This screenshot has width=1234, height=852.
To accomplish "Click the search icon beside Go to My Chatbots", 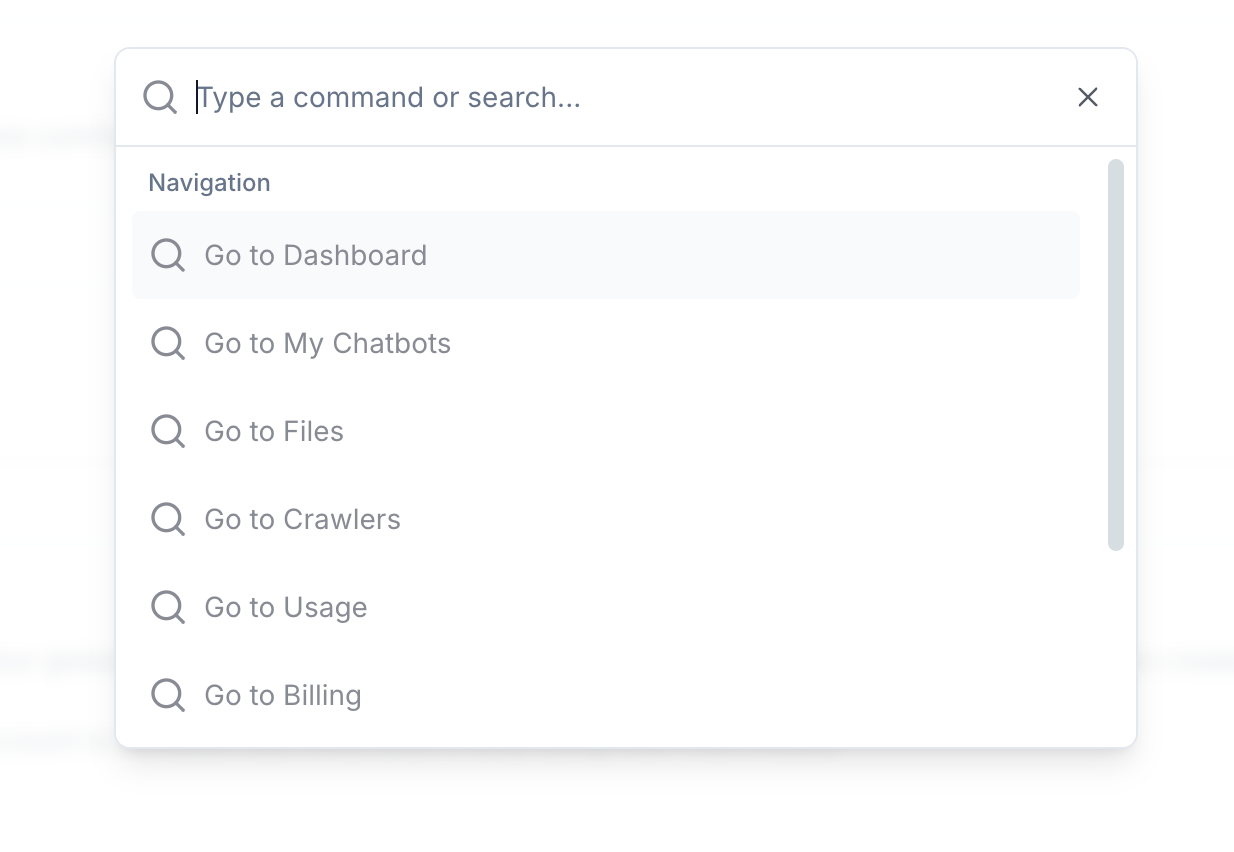I will click(x=167, y=343).
